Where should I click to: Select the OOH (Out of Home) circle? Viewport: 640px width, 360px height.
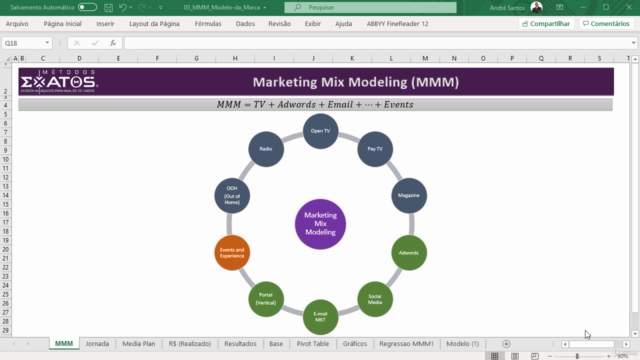[232, 196]
